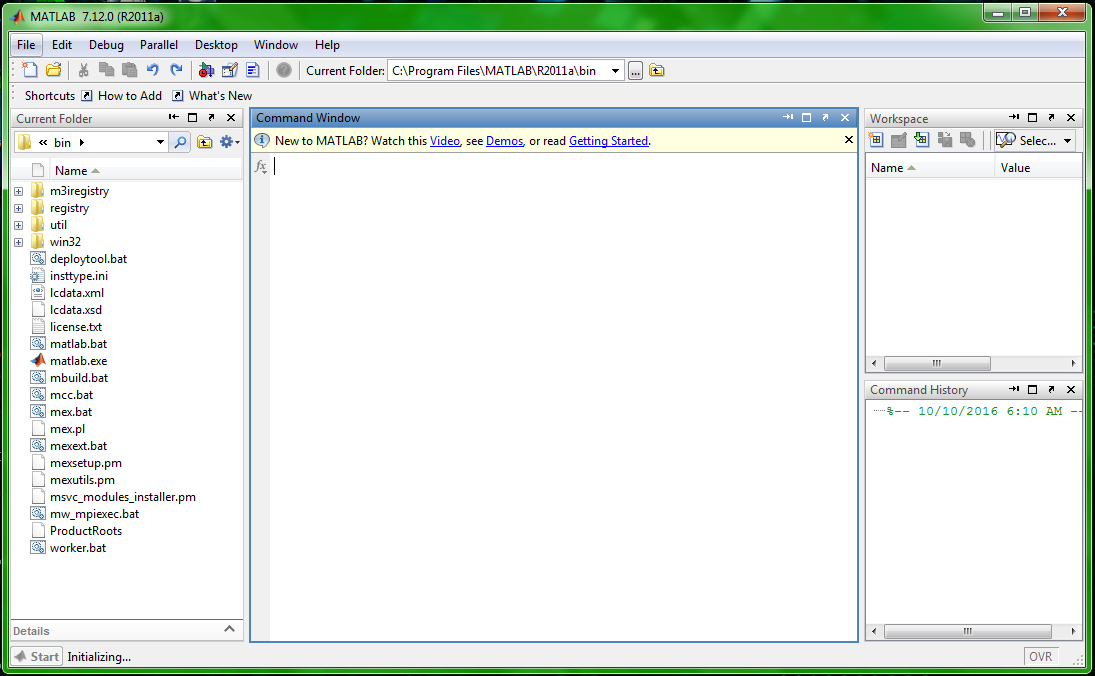Click the Open File toolbar icon
Image resolution: width=1095 pixels, height=676 pixels.
coord(53,70)
